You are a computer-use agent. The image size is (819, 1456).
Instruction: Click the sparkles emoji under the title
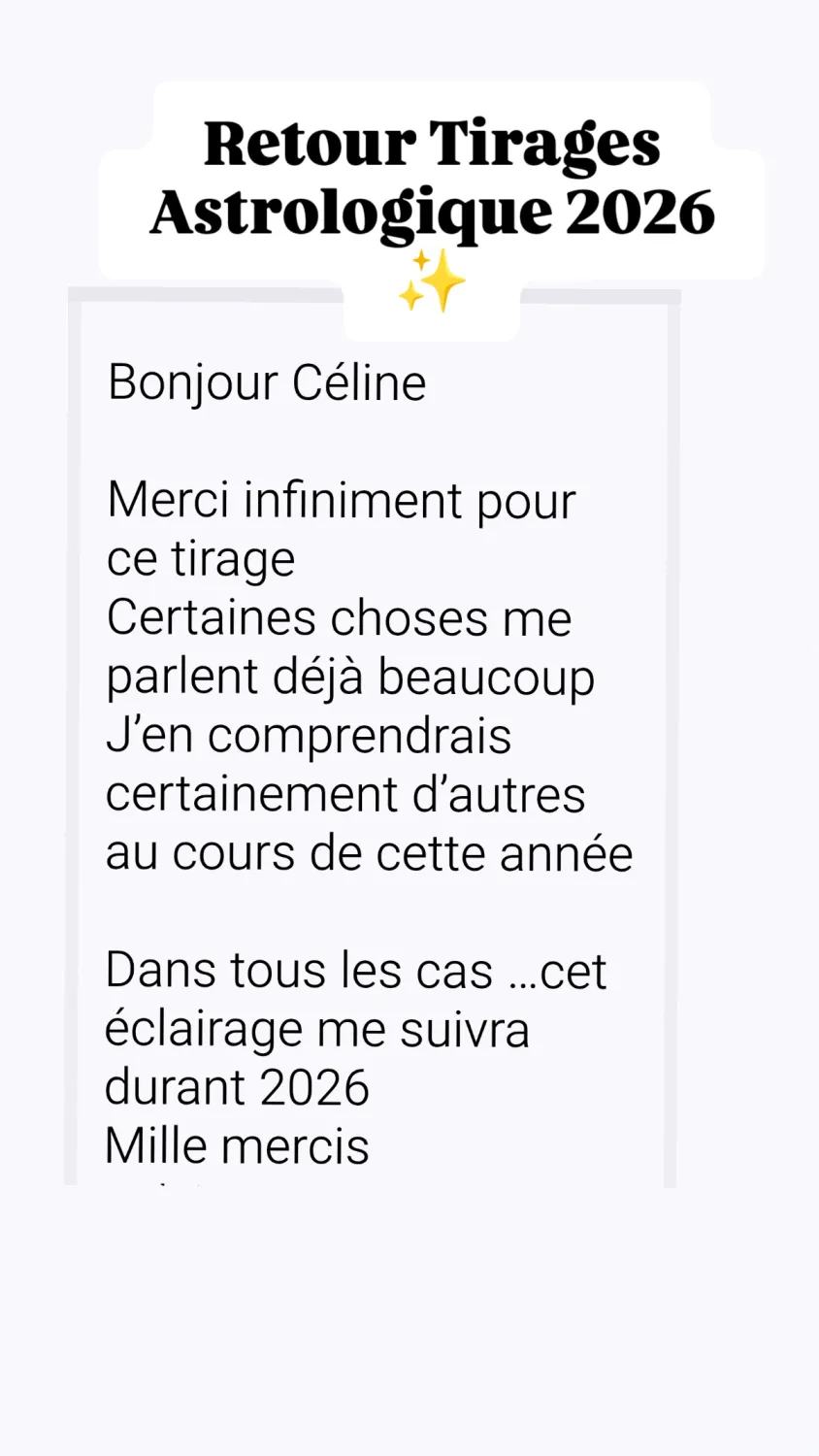432,281
